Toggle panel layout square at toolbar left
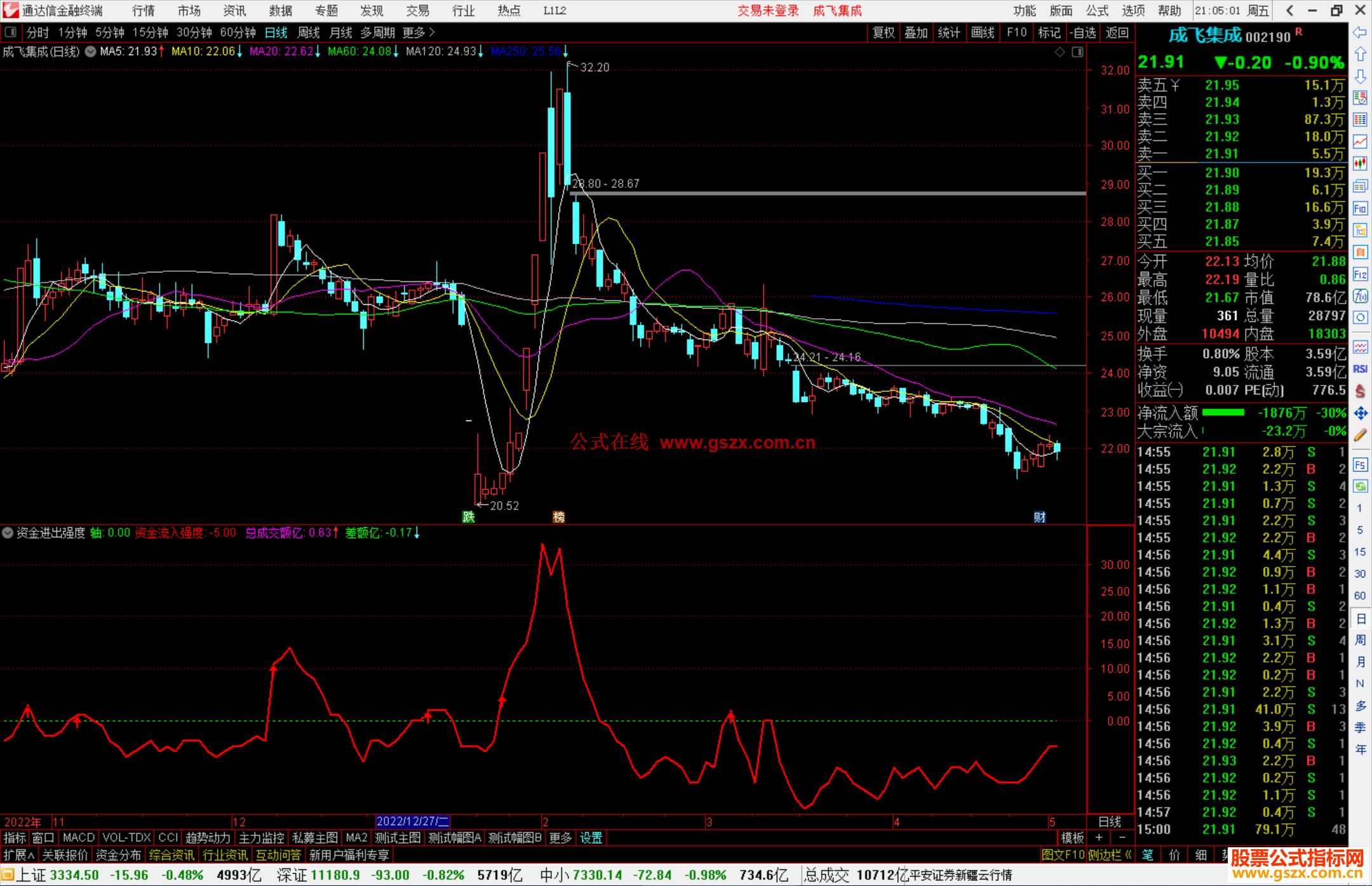This screenshot has height=886, width=1372. click(10, 32)
